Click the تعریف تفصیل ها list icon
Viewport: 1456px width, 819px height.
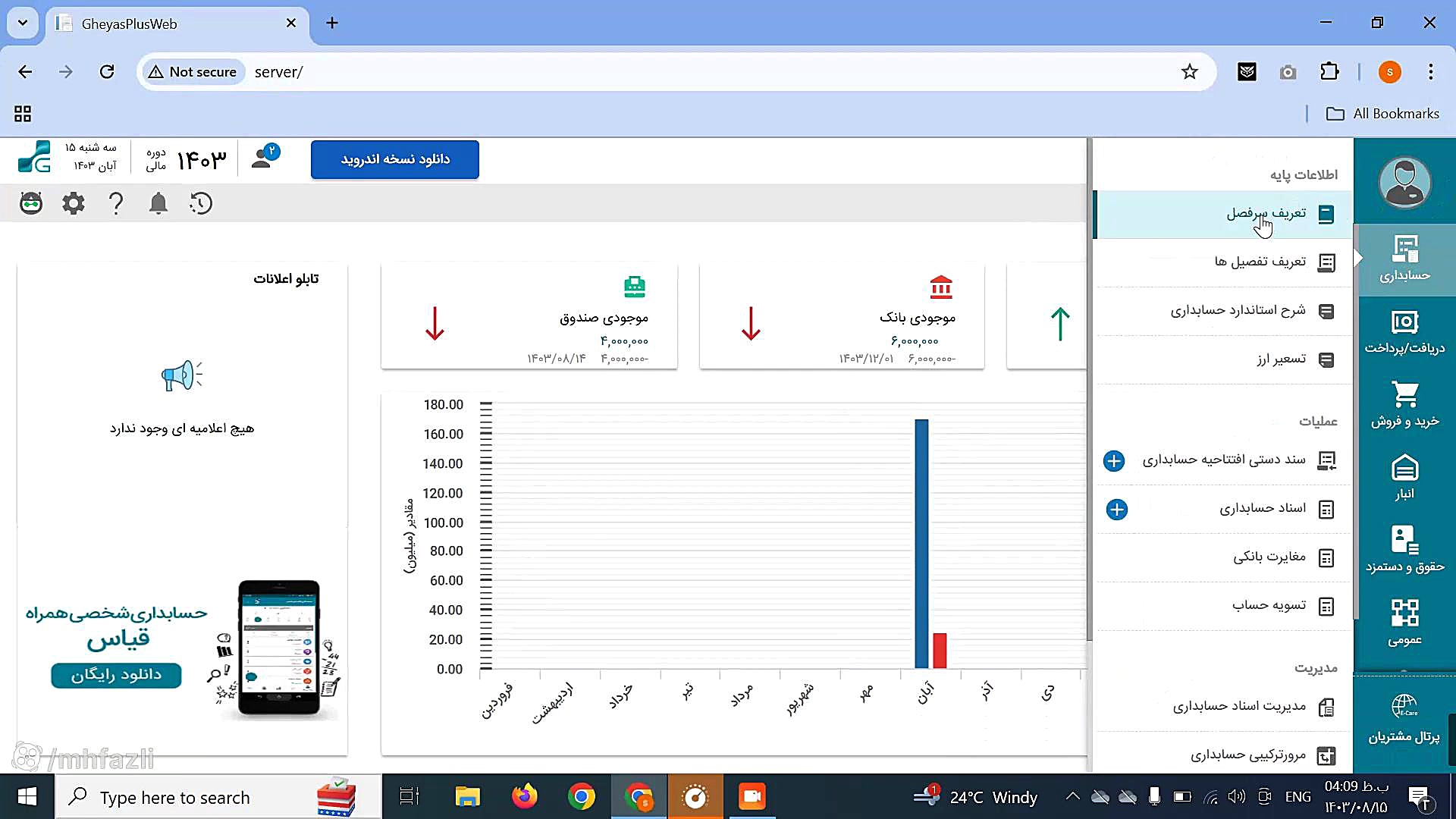click(x=1326, y=262)
